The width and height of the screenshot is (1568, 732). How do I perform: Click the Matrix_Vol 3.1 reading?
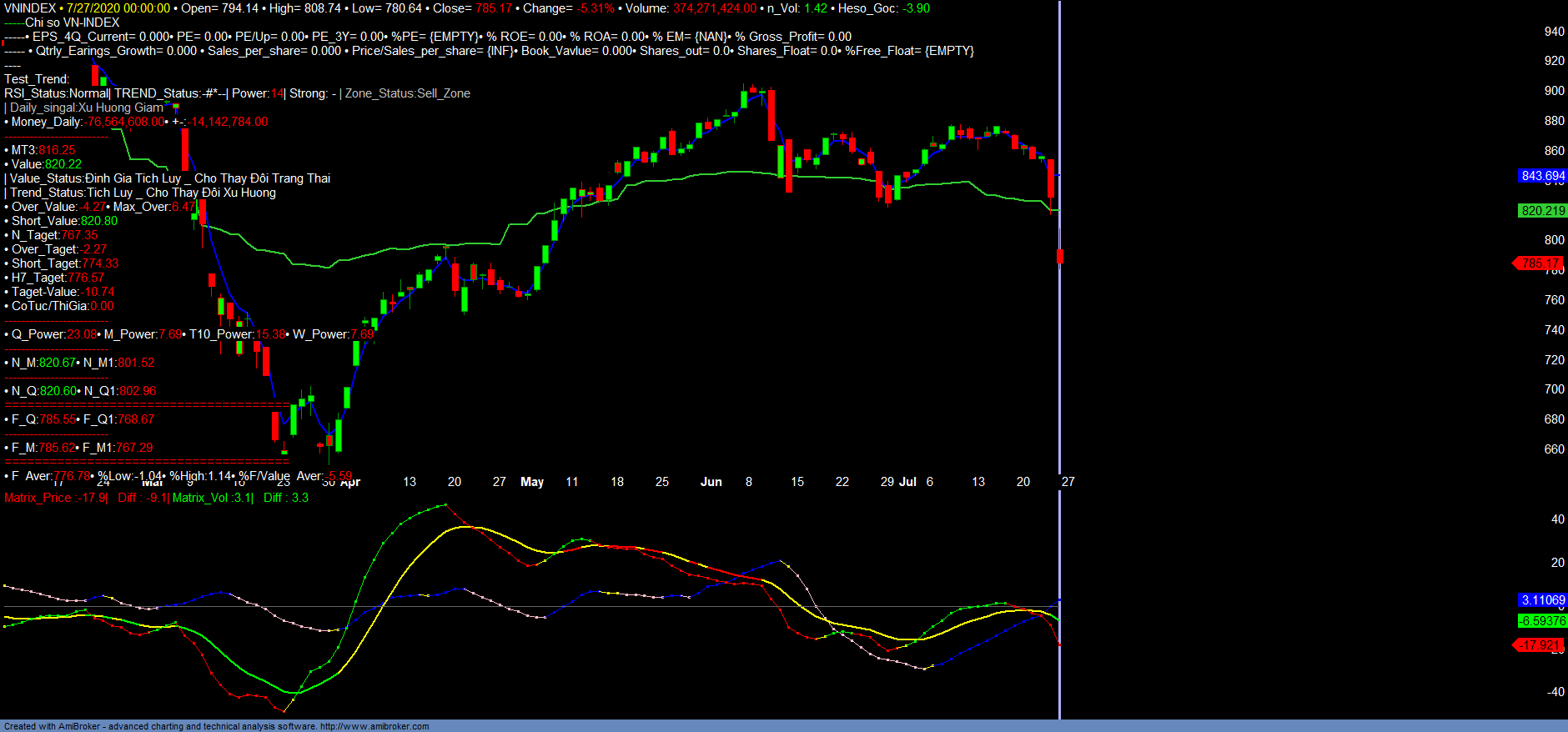tap(212, 498)
